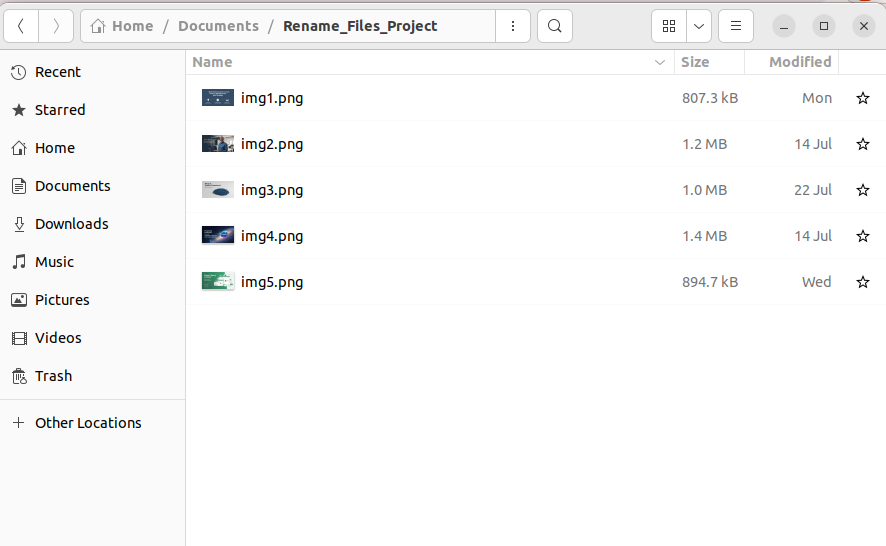Click the forward navigation arrow
The width and height of the screenshot is (886, 546).
[56, 26]
